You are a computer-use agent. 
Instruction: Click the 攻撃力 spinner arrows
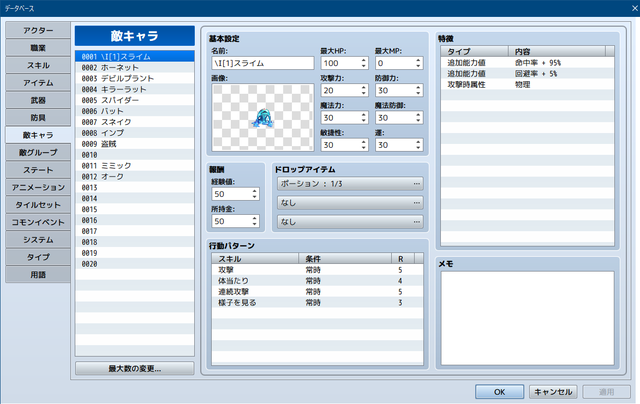pos(363,91)
